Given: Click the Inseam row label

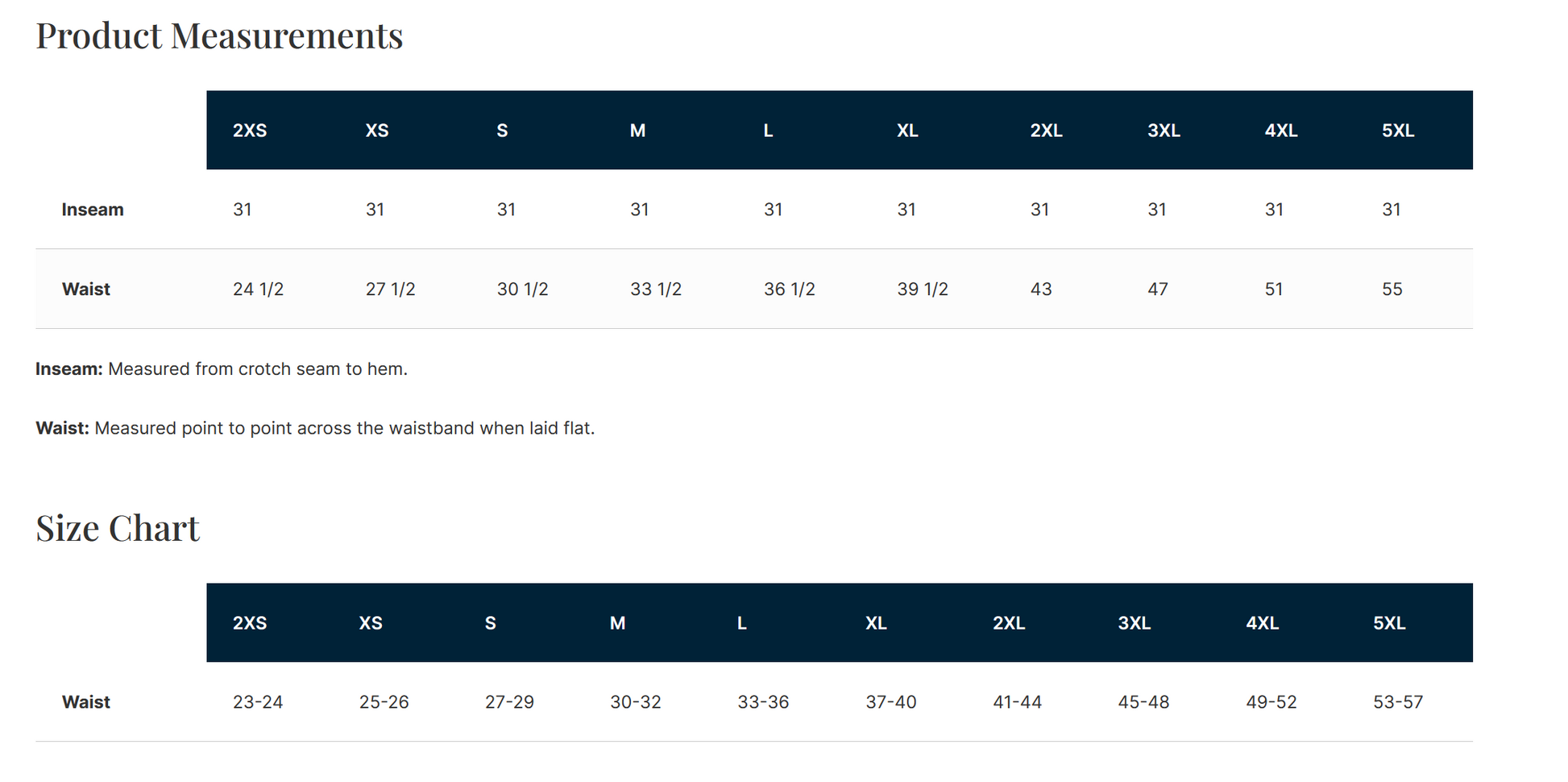Looking at the screenshot, I should tap(93, 210).
